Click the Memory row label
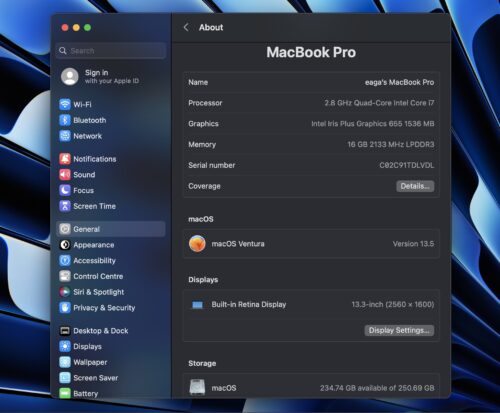 point(202,144)
